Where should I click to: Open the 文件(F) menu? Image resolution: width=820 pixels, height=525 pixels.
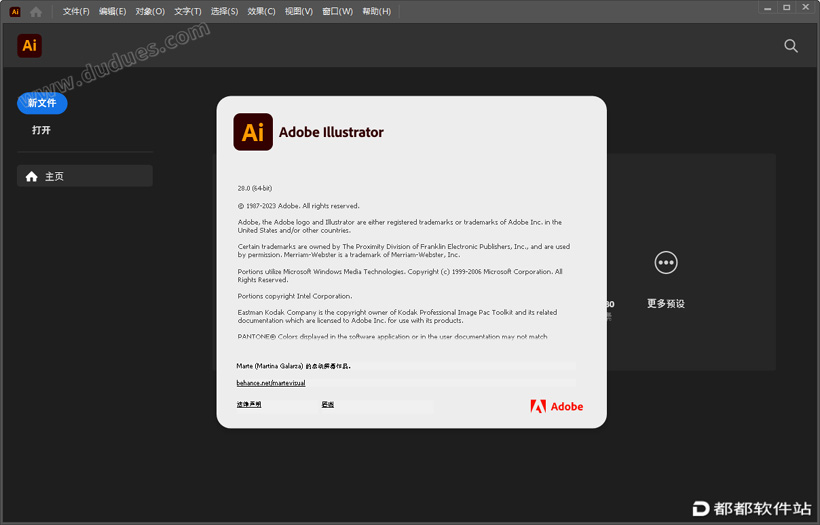pyautogui.click(x=76, y=12)
